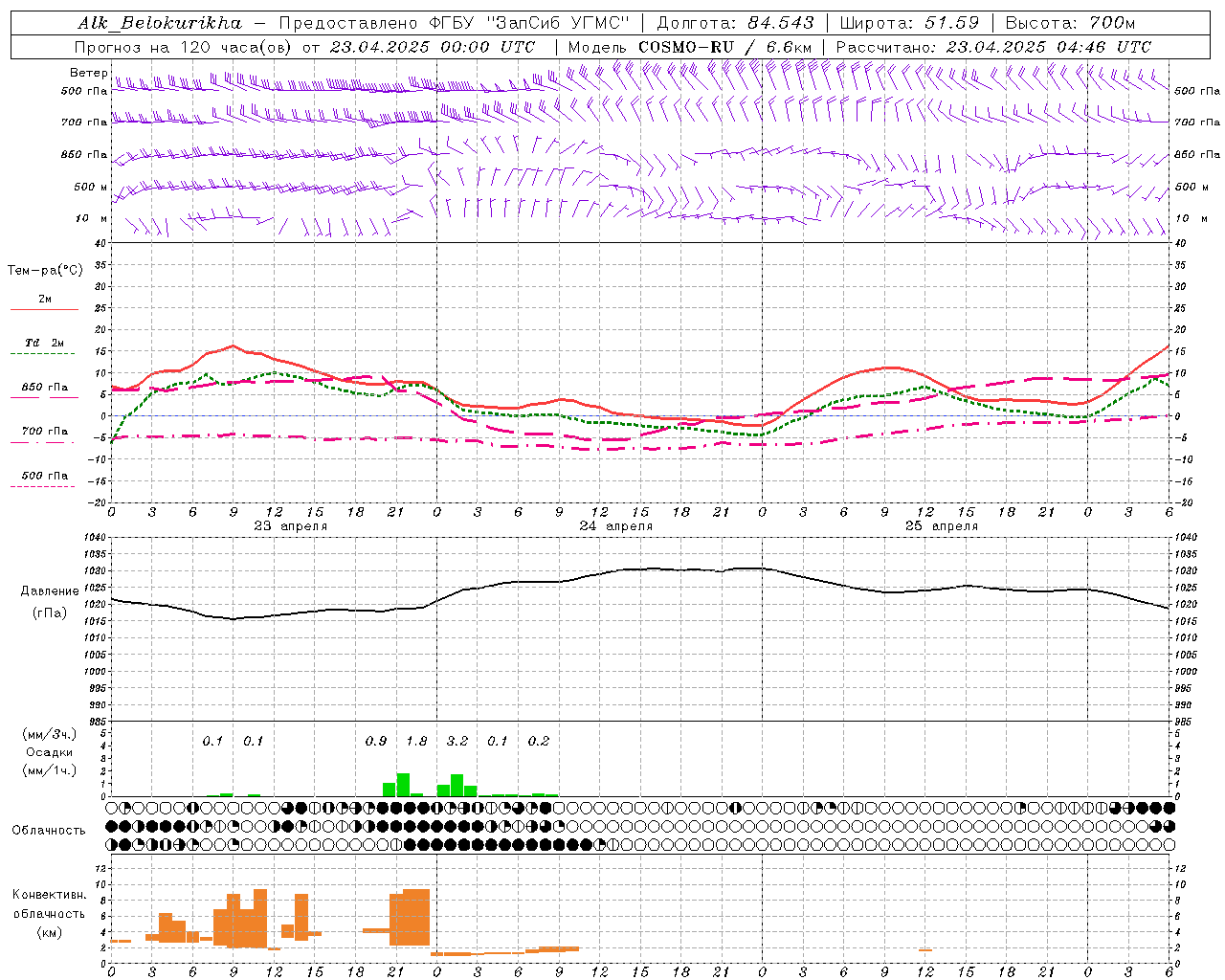
Task: Click the Давление pressure panel label
Action: click(50, 591)
